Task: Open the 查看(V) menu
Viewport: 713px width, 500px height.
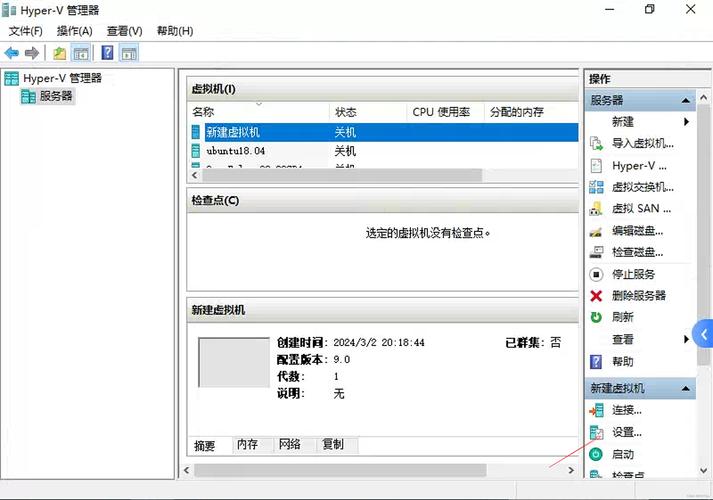Action: click(x=125, y=31)
